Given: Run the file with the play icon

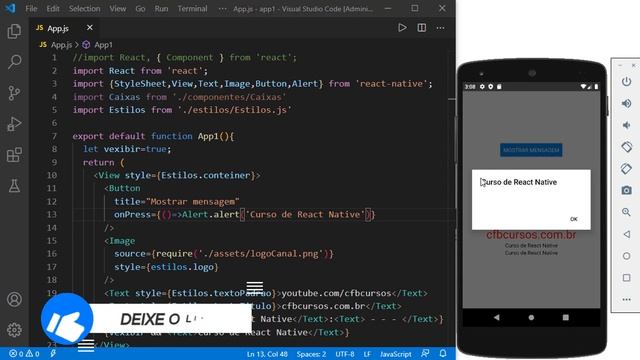Looking at the screenshot, I should coord(402,28).
